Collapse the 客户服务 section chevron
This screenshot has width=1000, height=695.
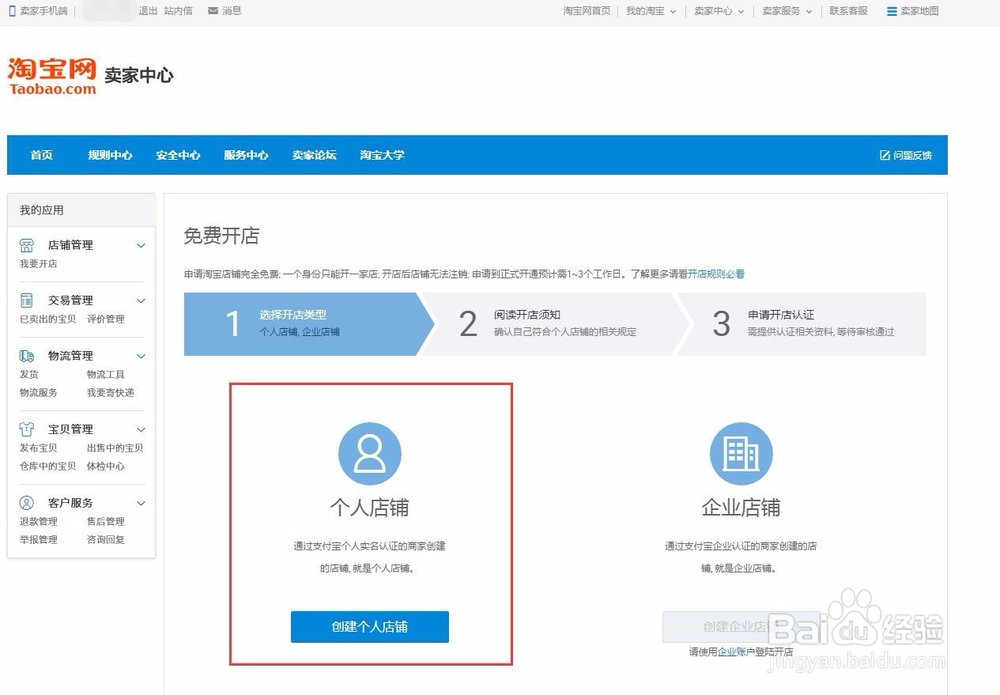(x=141, y=503)
